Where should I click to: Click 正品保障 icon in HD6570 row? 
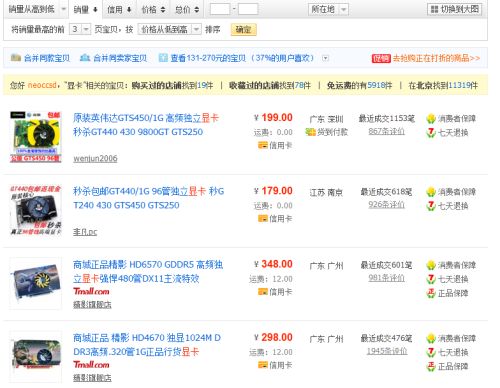coord(431,293)
